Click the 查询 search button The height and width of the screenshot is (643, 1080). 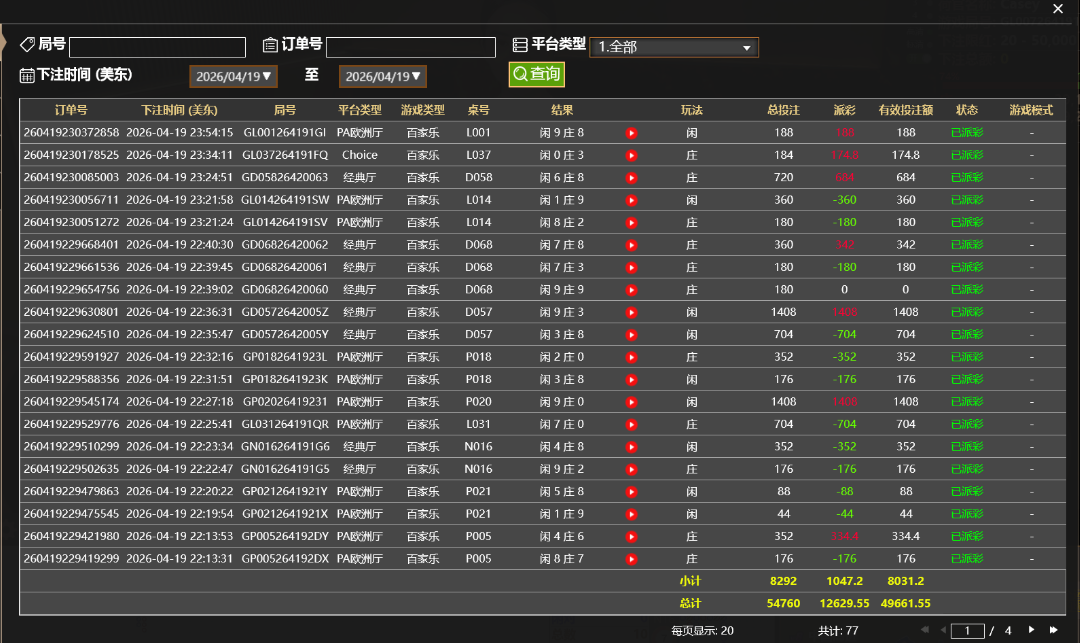pos(536,75)
